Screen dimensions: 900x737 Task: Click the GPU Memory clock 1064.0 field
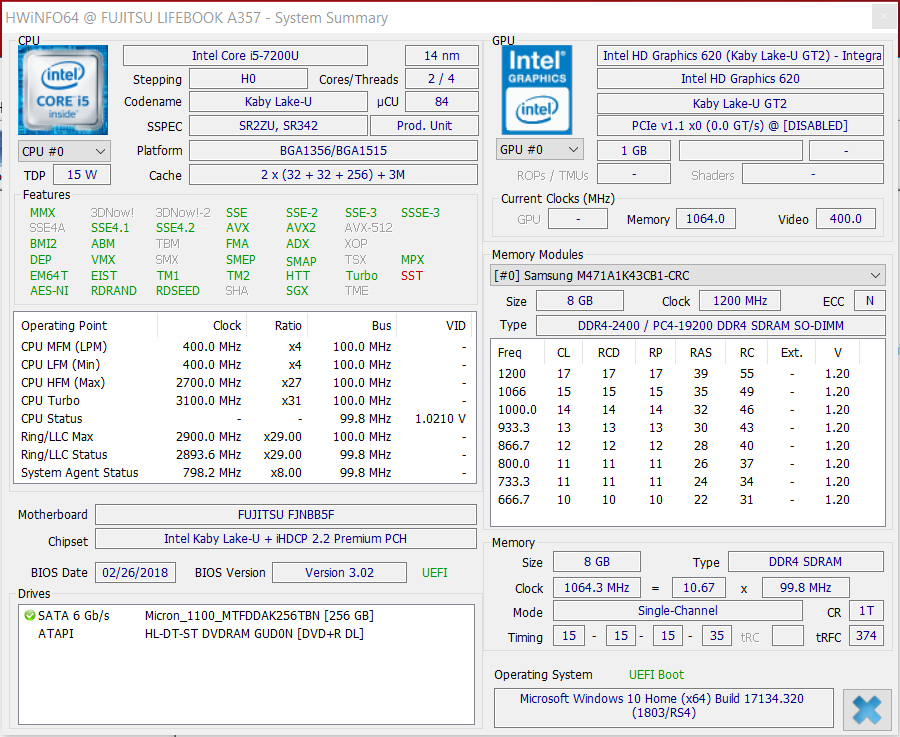[705, 219]
